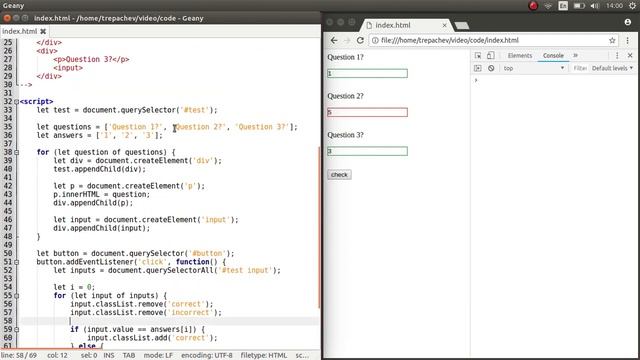Bookmark the page with the star icon
The height and width of the screenshot is (360, 640).
[612, 40]
